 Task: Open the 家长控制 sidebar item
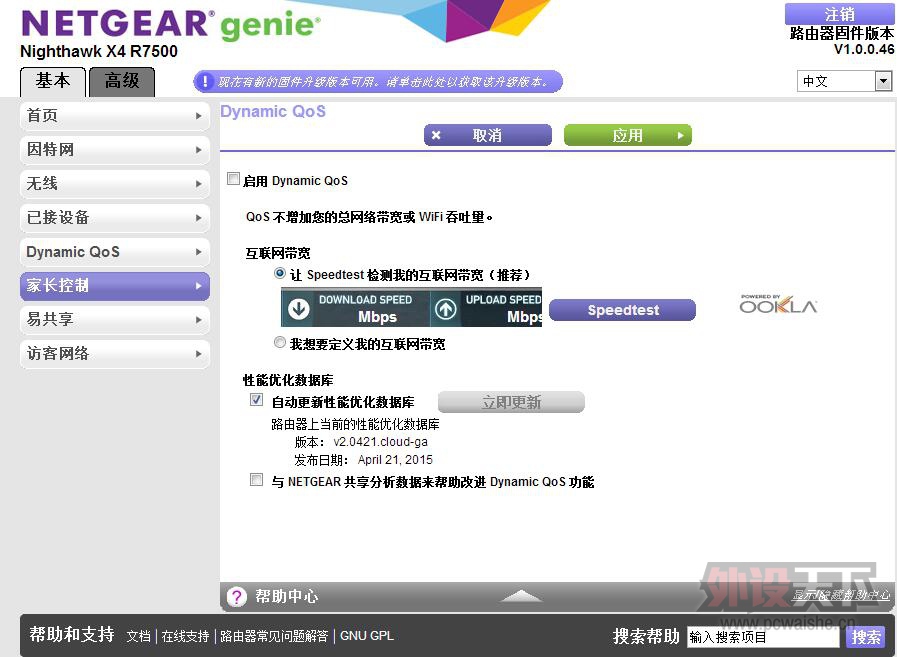pyautogui.click(x=115, y=286)
